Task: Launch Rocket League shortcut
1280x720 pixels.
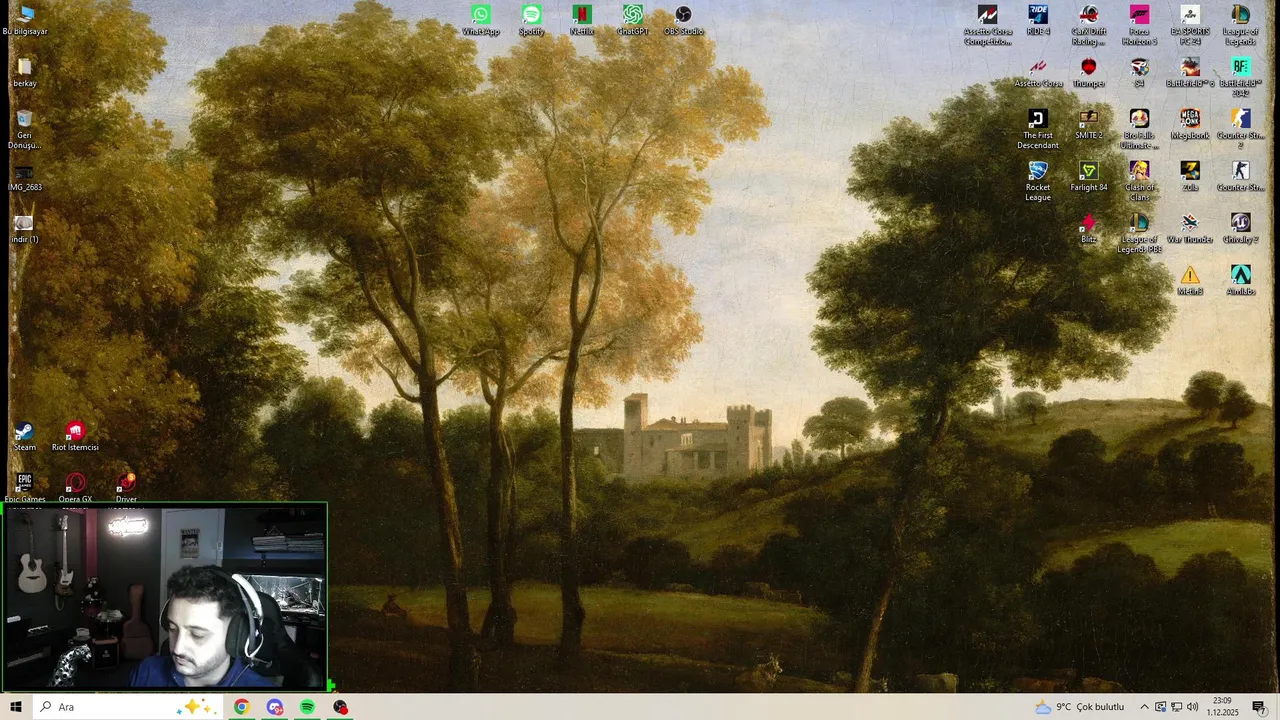Action: click(1038, 181)
